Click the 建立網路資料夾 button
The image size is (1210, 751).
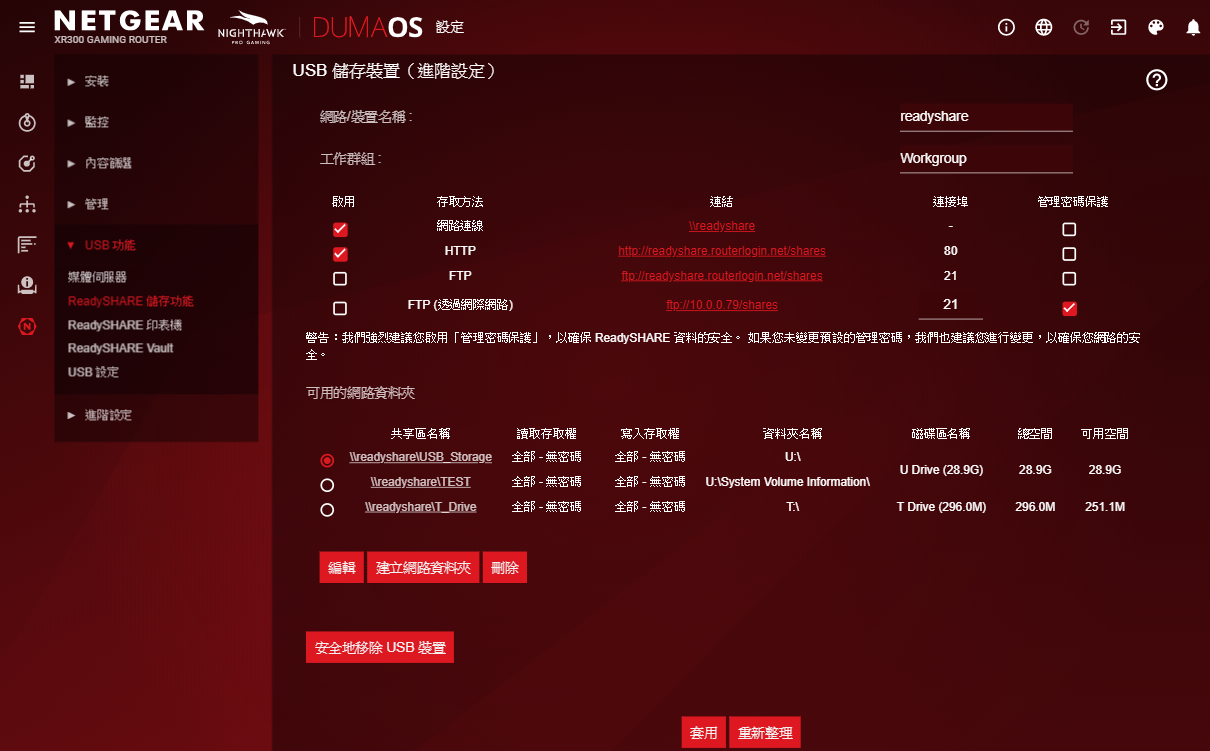pyautogui.click(x=423, y=567)
